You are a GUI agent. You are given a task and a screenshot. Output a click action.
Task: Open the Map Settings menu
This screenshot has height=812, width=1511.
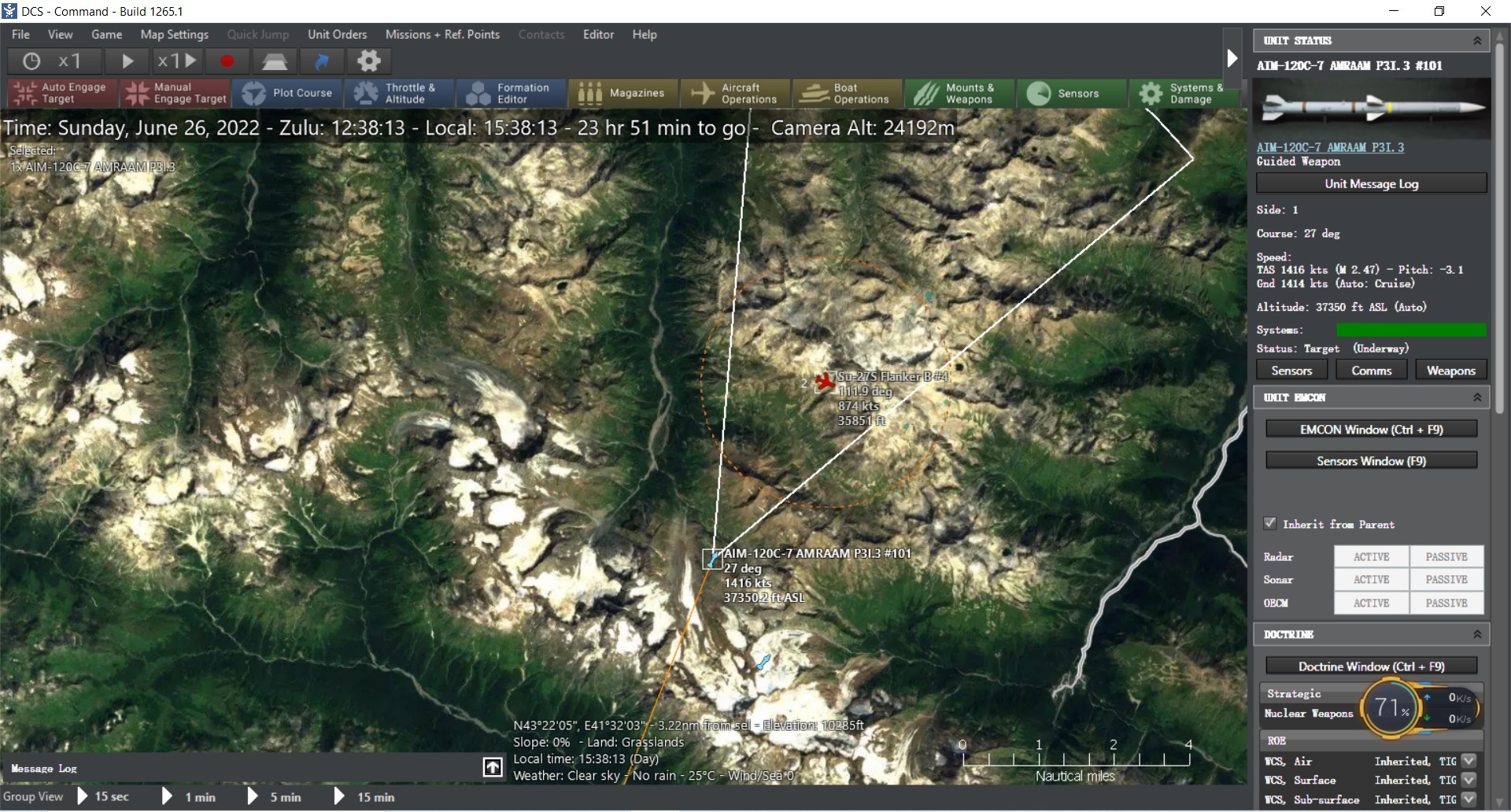point(175,35)
